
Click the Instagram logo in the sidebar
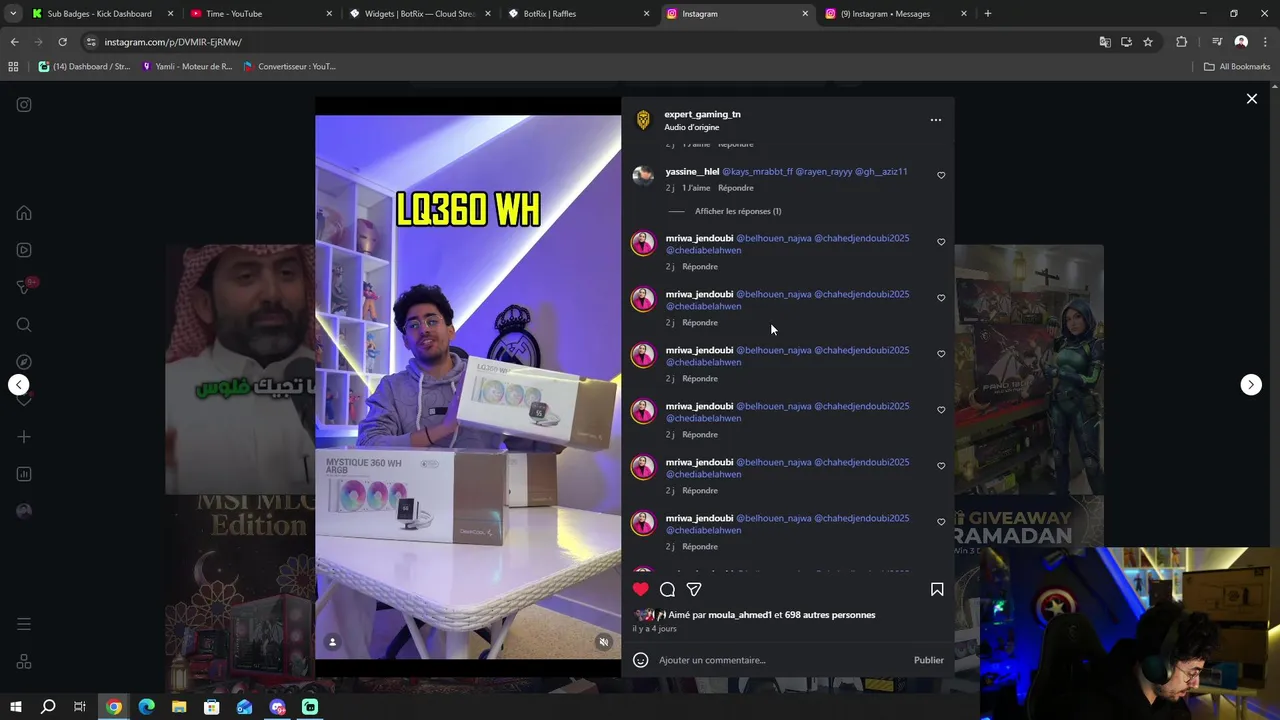[x=24, y=104]
